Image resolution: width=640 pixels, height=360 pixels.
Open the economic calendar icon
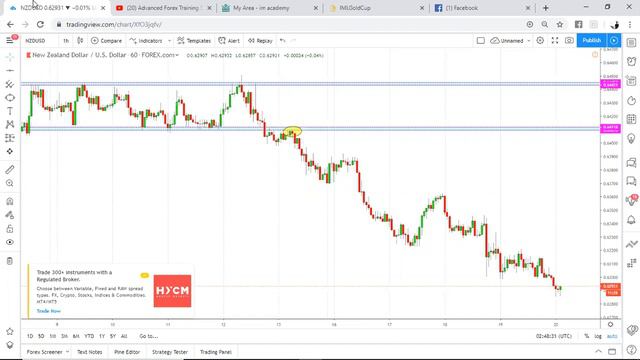click(x=631, y=119)
